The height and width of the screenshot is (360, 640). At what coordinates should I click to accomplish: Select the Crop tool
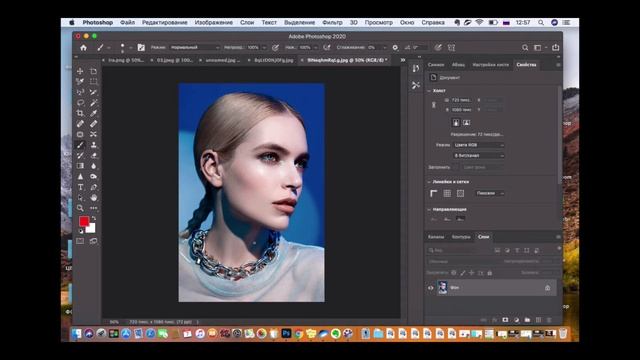click(x=80, y=113)
